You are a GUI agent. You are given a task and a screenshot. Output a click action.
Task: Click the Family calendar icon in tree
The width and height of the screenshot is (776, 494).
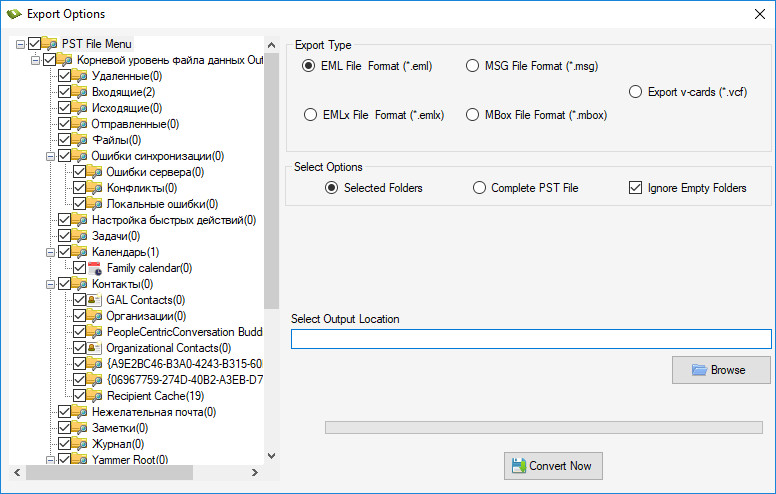[x=96, y=268]
